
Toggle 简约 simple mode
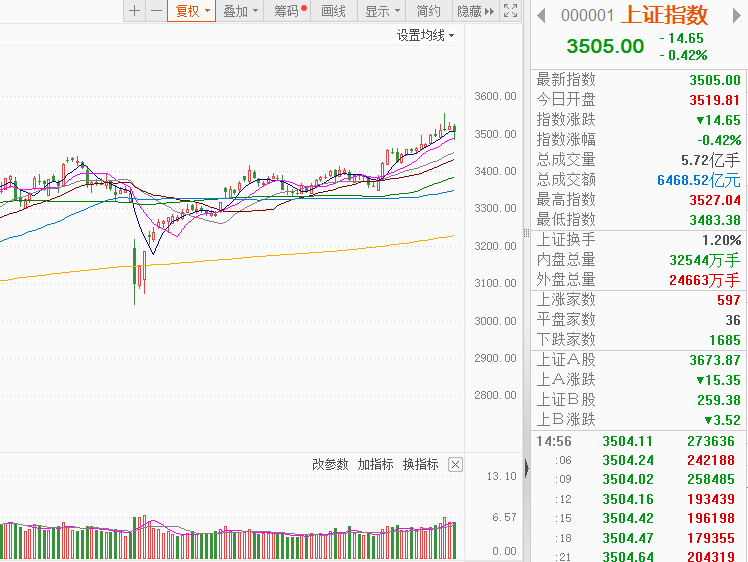[428, 11]
